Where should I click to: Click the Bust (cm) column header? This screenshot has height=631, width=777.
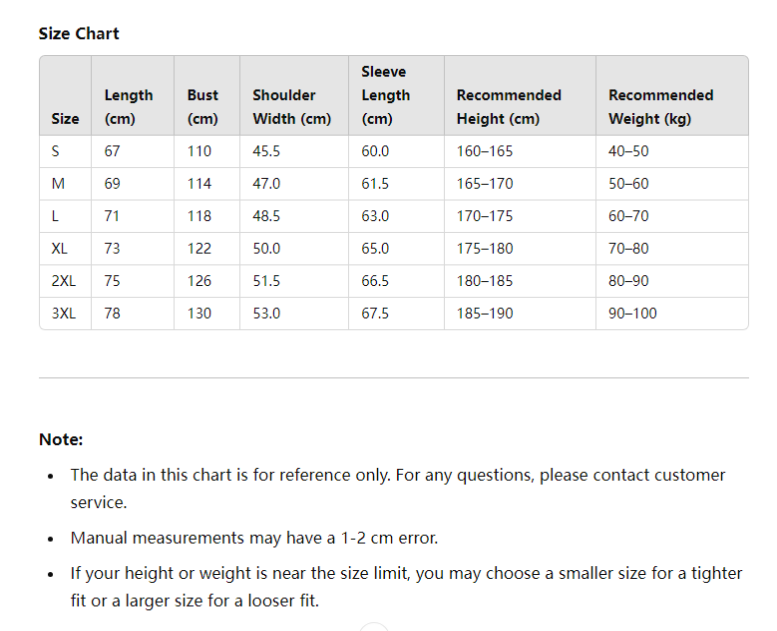pyautogui.click(x=202, y=106)
